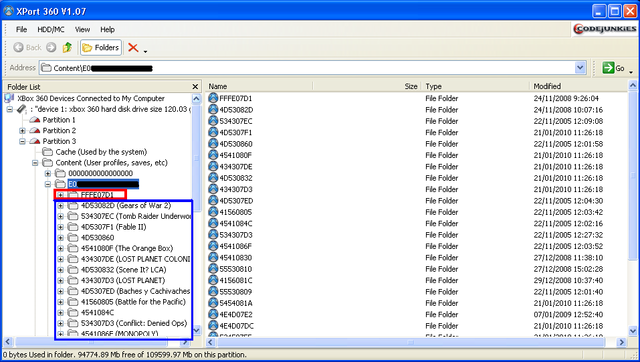Screen dimensions: 640x362
Task: Click the 4541084C folder icon in file list
Action: click(213, 223)
